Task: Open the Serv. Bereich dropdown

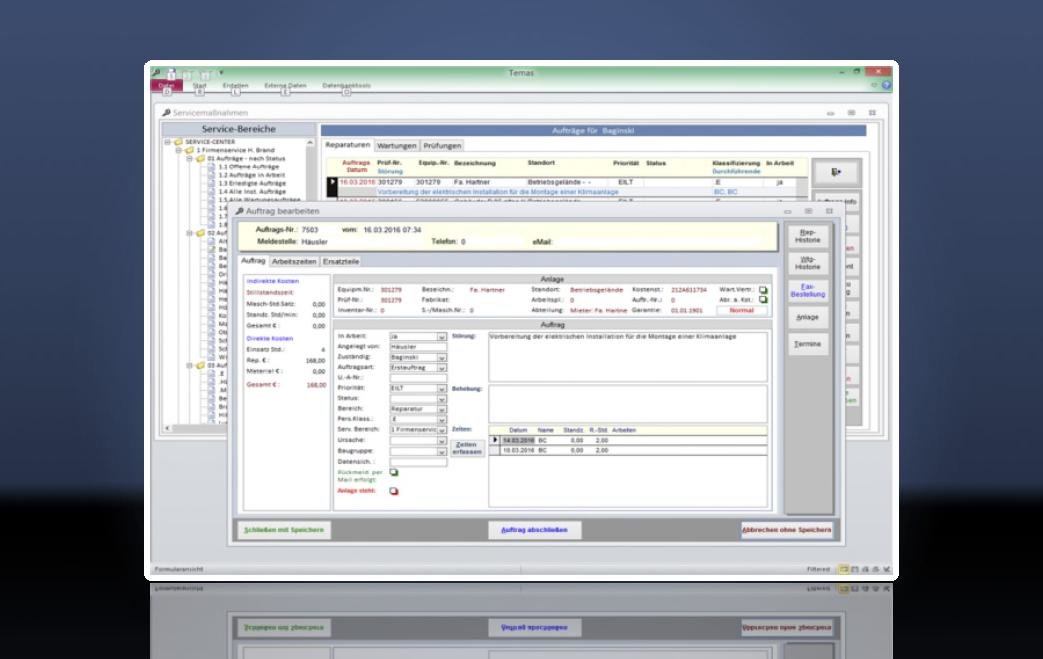Action: [442, 430]
